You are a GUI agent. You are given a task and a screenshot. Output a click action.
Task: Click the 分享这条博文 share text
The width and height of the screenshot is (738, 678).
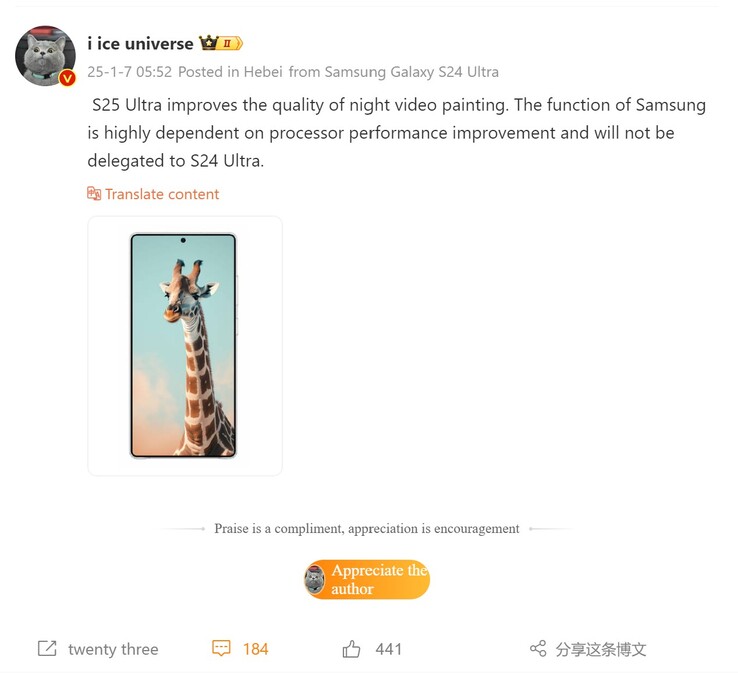[601, 649]
